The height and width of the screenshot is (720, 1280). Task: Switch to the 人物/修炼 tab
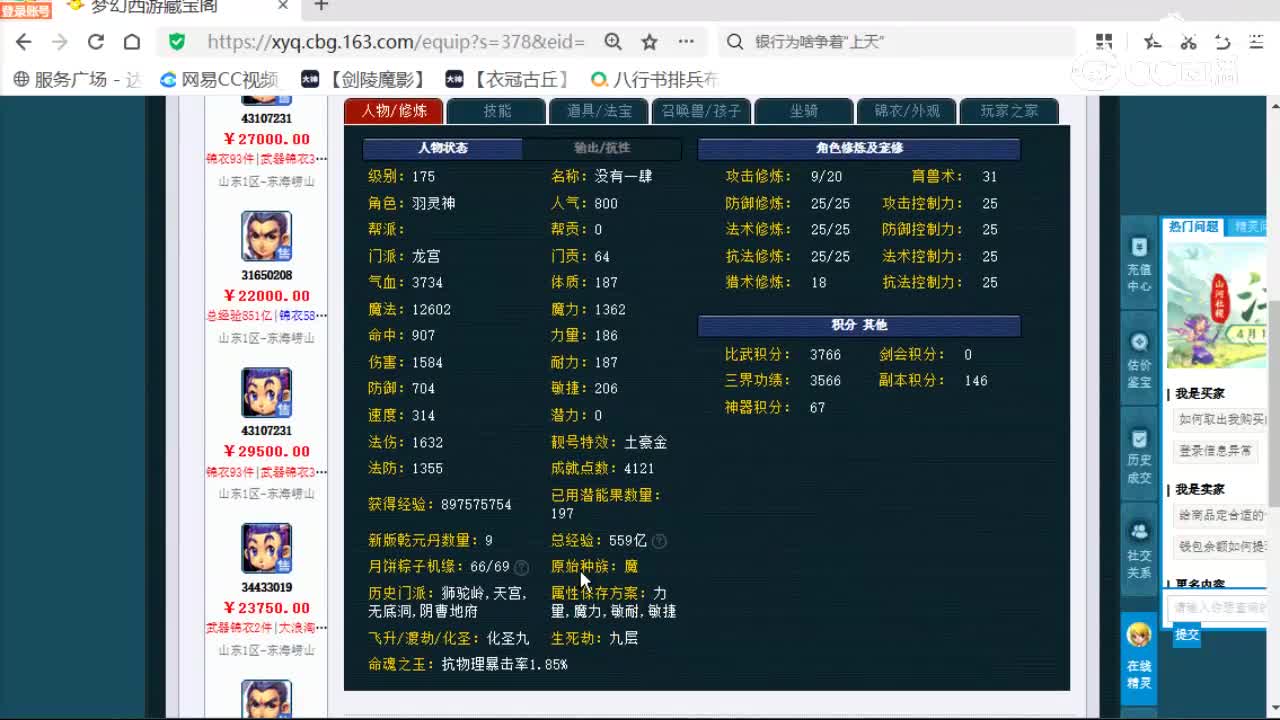394,111
